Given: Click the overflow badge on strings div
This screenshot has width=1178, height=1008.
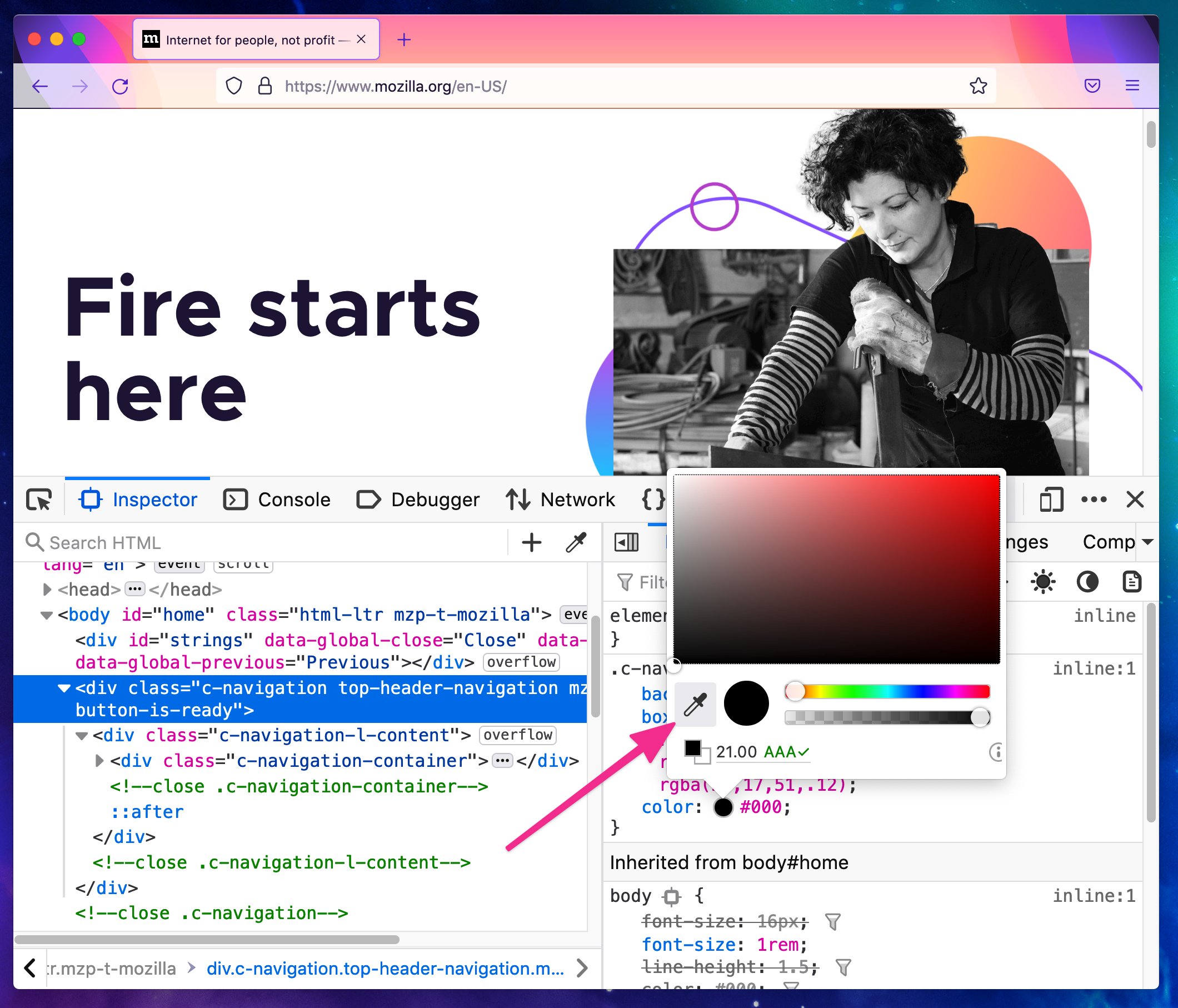Looking at the screenshot, I should 521,662.
